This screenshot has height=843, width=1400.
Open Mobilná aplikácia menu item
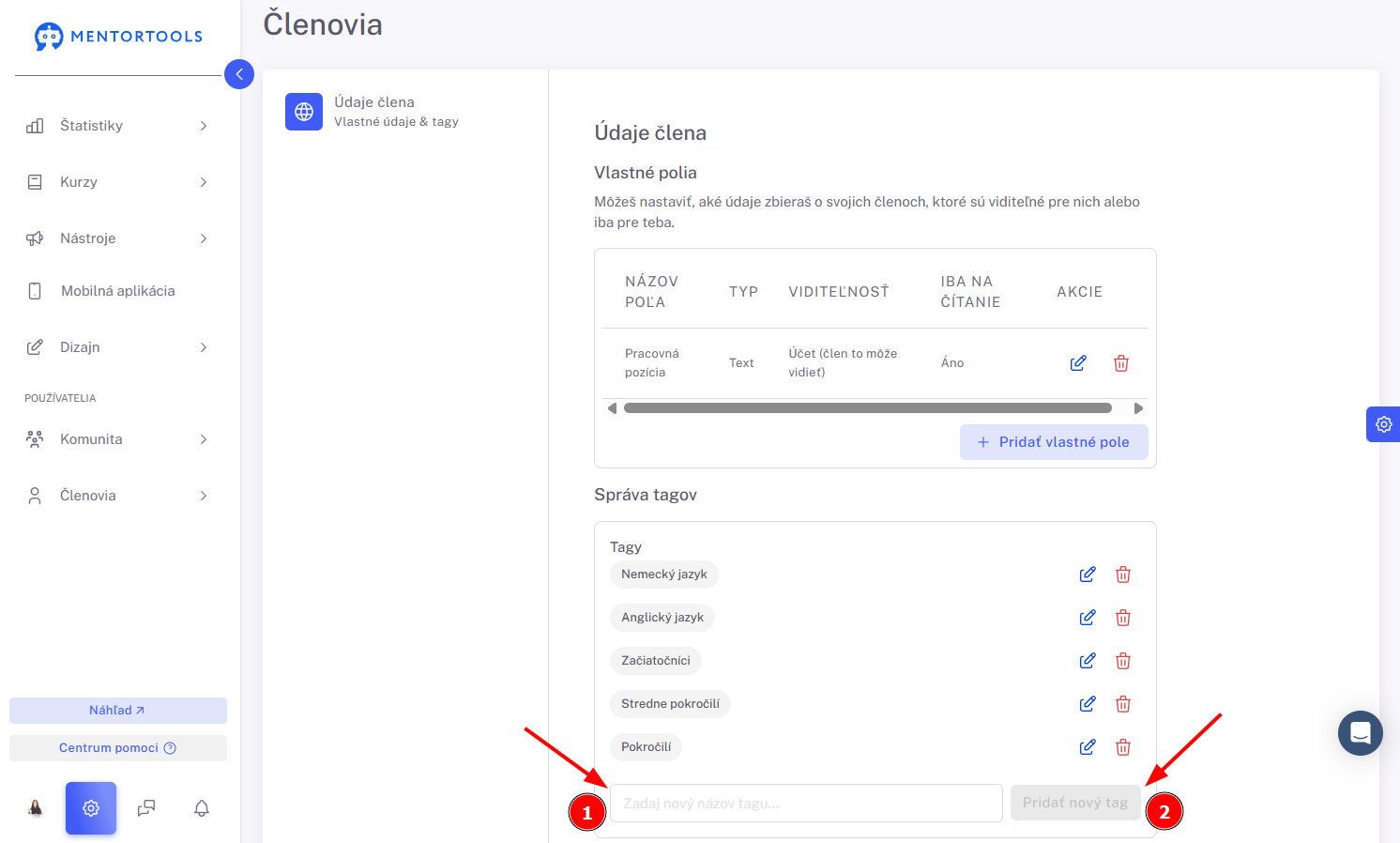(x=117, y=291)
